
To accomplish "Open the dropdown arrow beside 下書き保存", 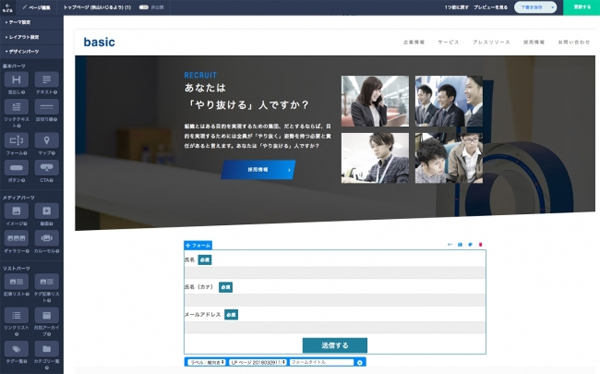I will tap(552, 7).
